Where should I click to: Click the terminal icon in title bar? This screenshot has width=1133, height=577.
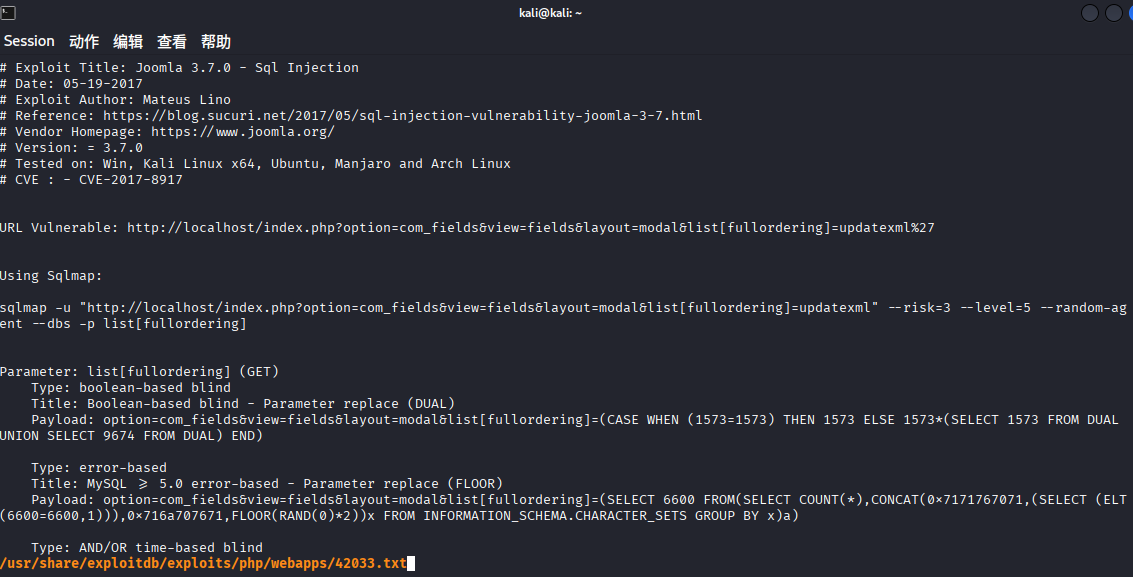coord(9,13)
